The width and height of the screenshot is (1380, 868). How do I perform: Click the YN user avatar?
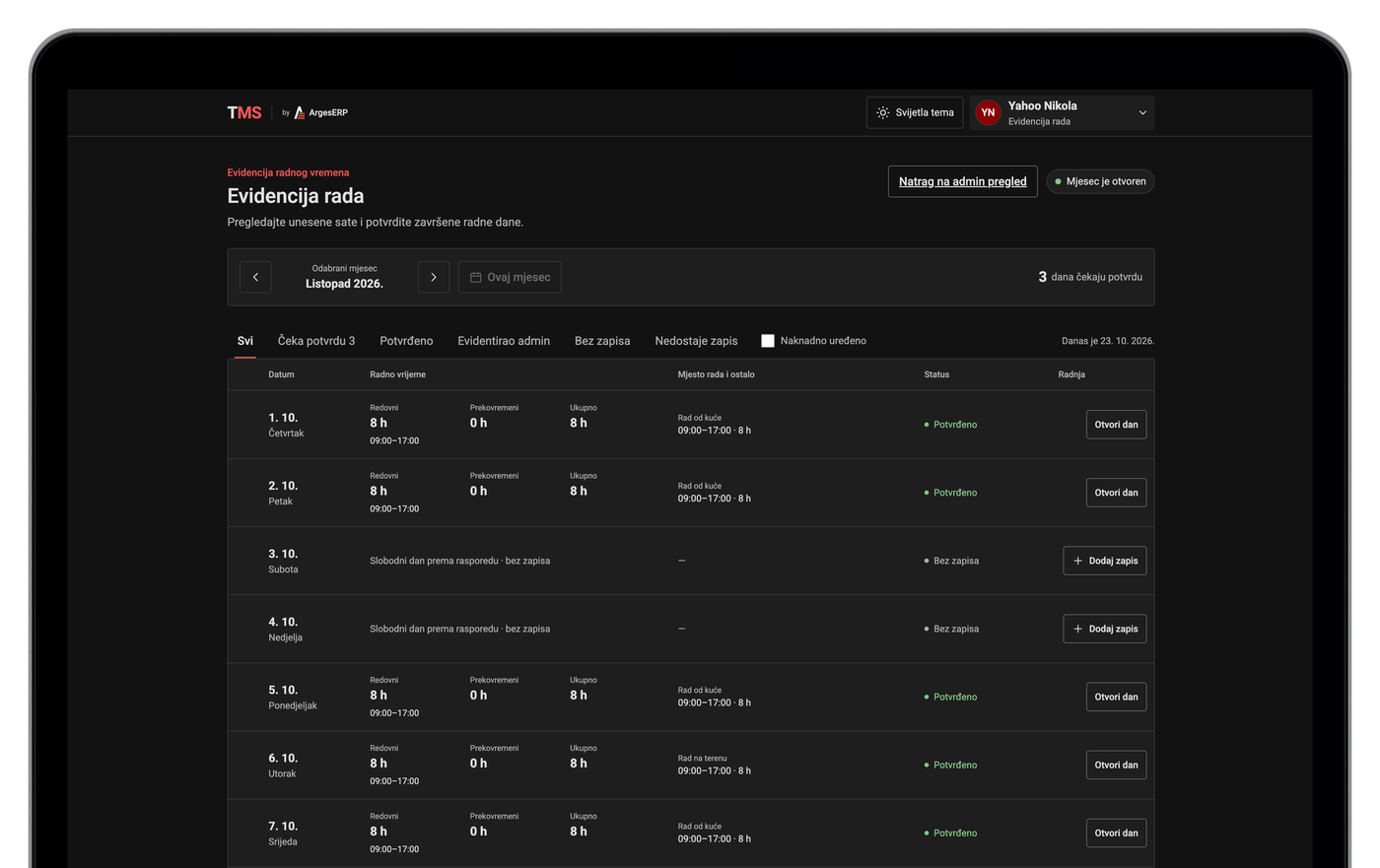click(988, 112)
